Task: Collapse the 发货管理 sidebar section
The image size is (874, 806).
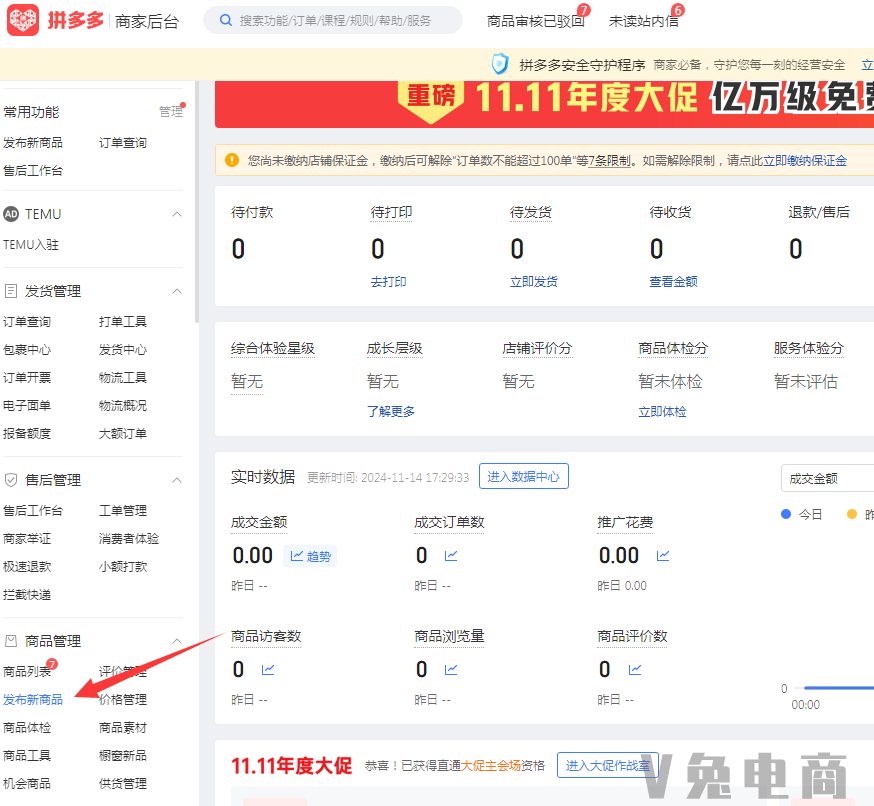Action: (177, 291)
